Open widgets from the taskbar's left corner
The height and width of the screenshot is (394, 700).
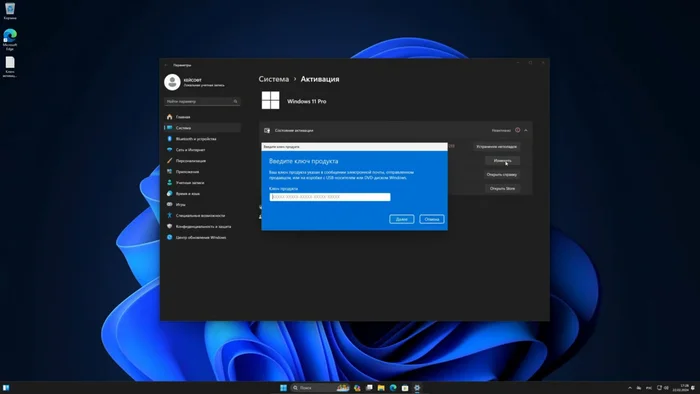pyautogui.click(x=6, y=388)
